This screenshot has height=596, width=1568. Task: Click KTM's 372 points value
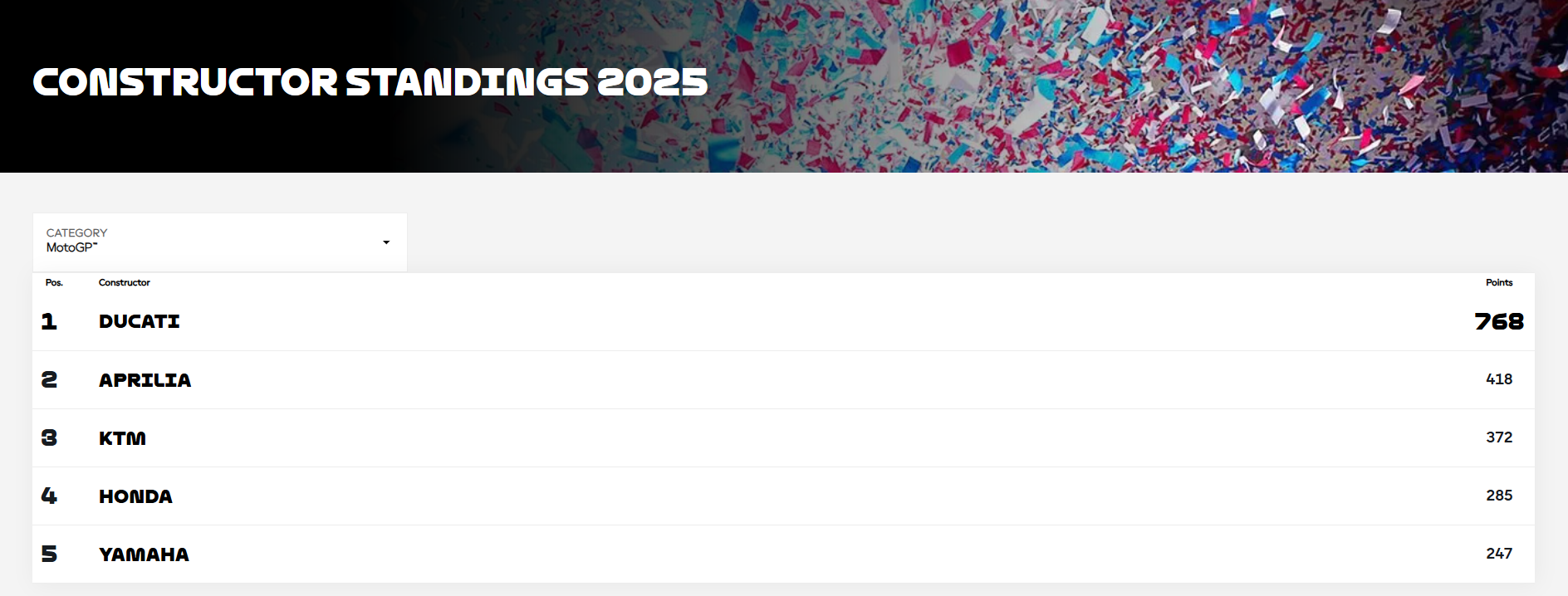1498,437
